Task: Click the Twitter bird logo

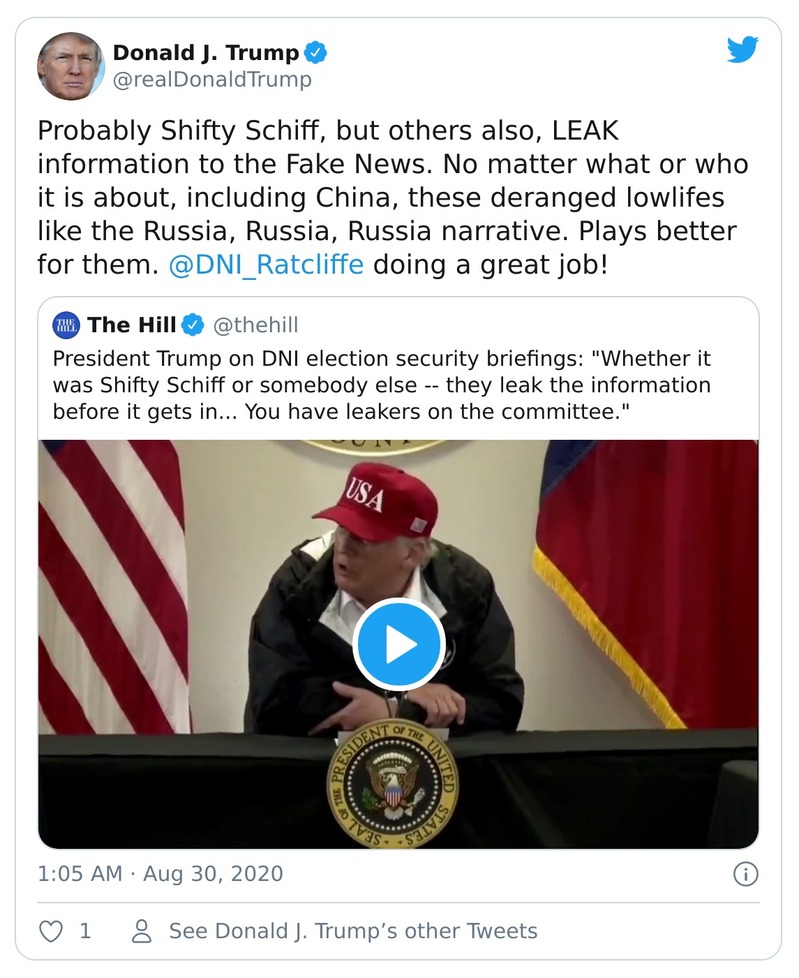Action: tap(742, 50)
